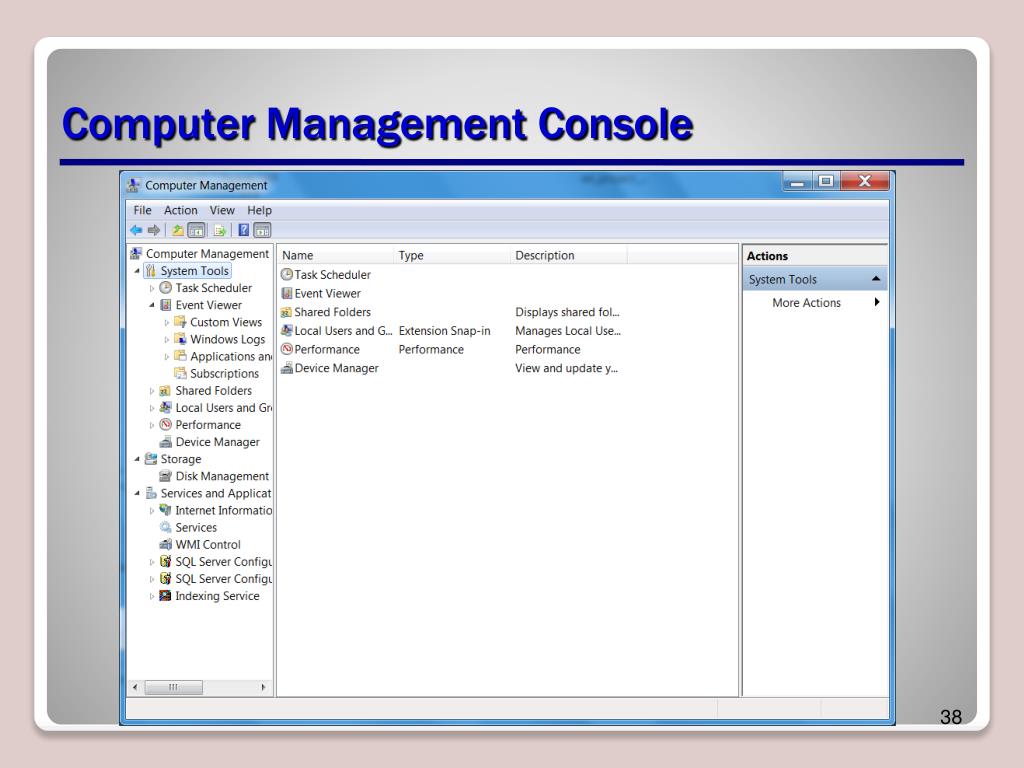The height and width of the screenshot is (768, 1024).
Task: Click Event Viewer icon in tree
Action: [x=165, y=305]
